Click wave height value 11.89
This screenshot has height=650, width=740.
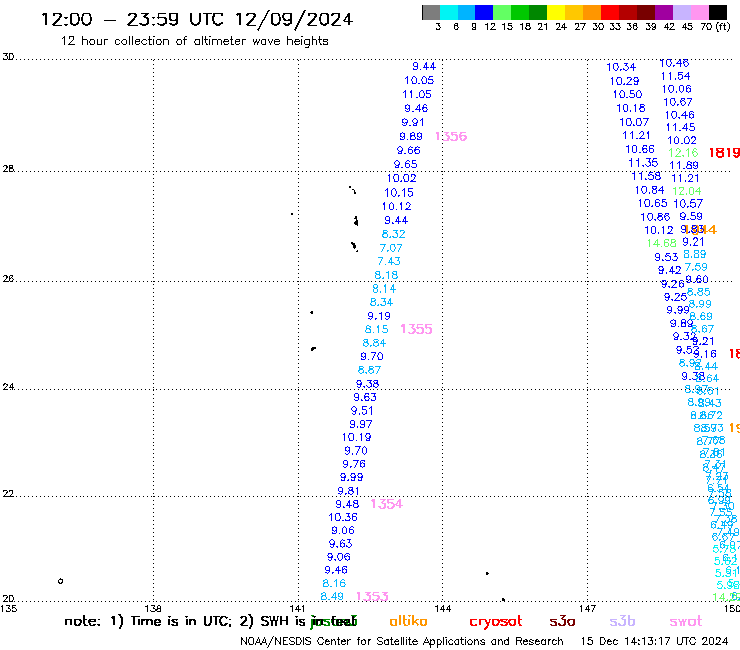684,165
